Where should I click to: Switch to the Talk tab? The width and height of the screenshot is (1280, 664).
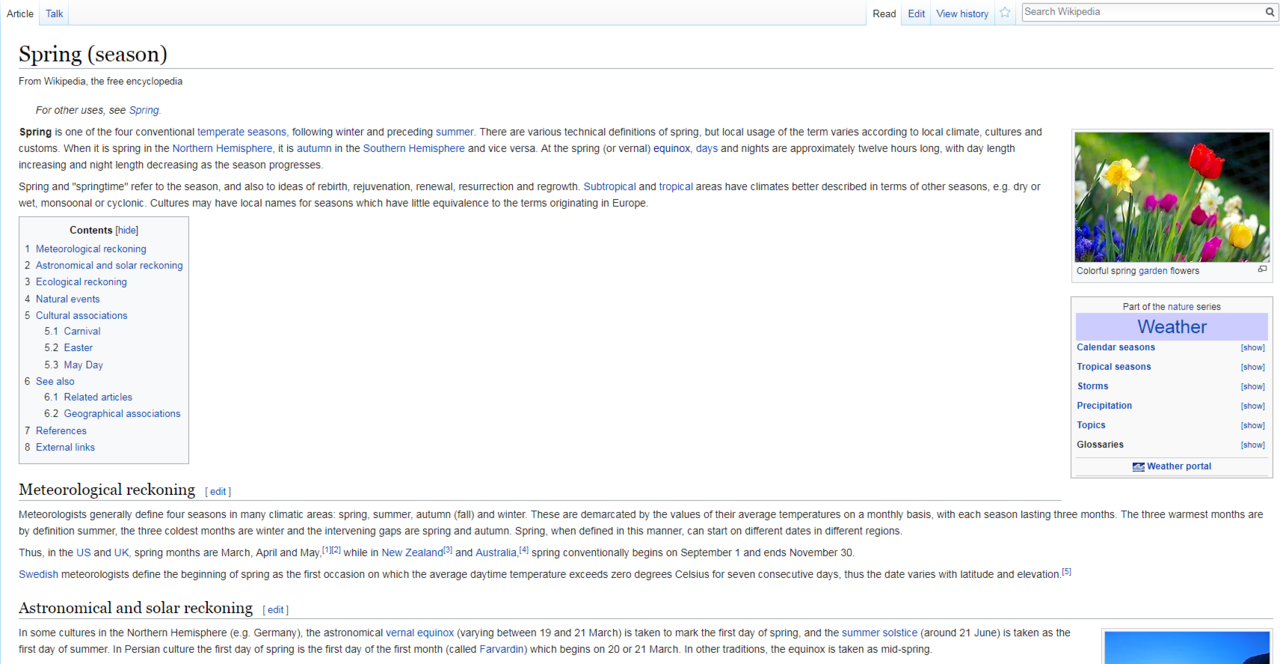pyautogui.click(x=54, y=14)
